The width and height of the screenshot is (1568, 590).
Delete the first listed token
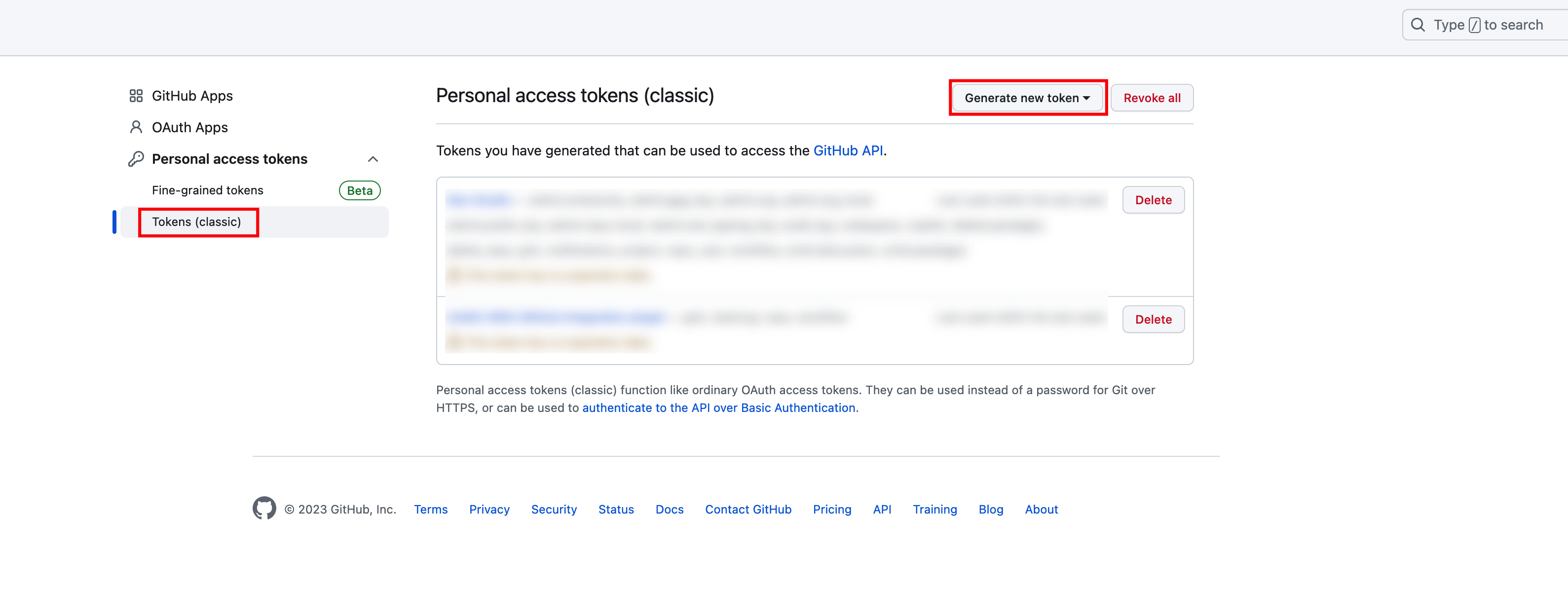[1153, 200]
